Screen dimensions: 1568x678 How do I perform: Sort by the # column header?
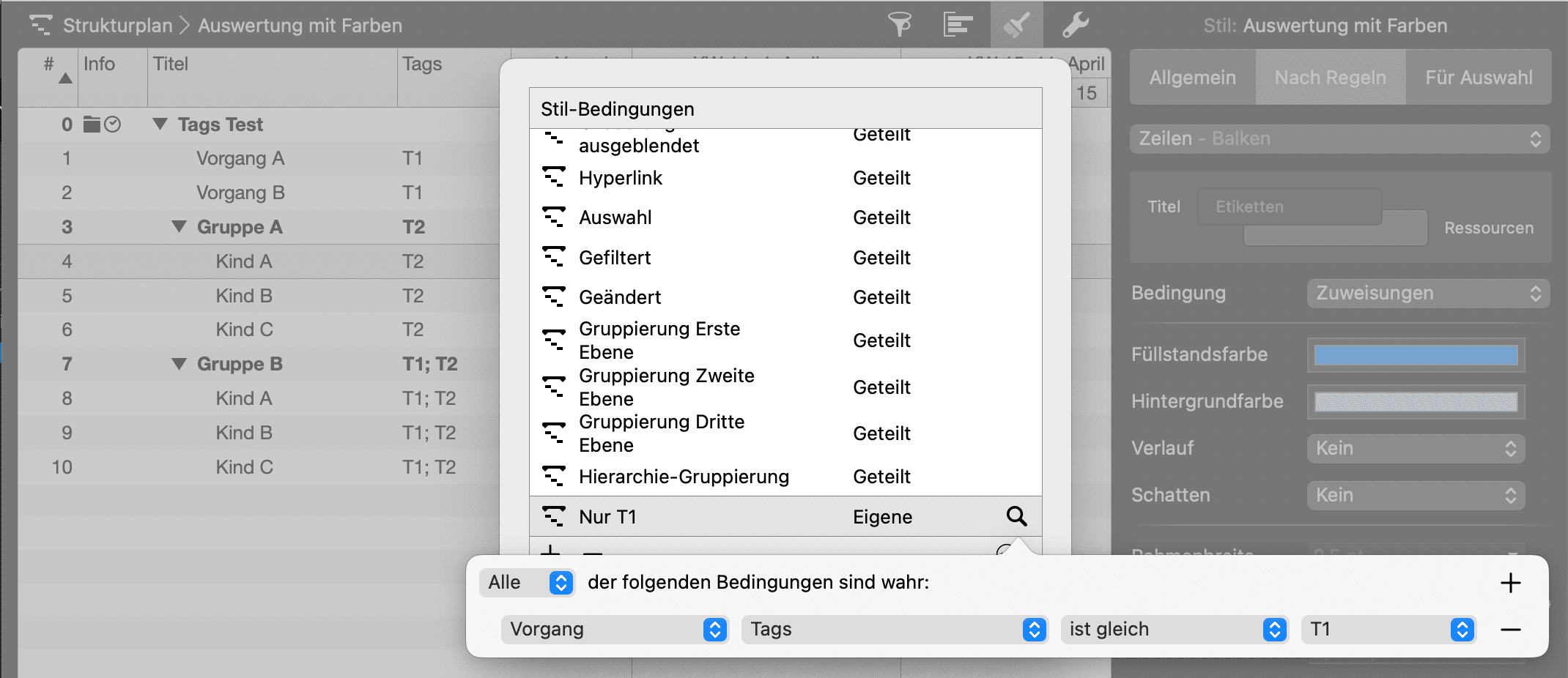48,64
